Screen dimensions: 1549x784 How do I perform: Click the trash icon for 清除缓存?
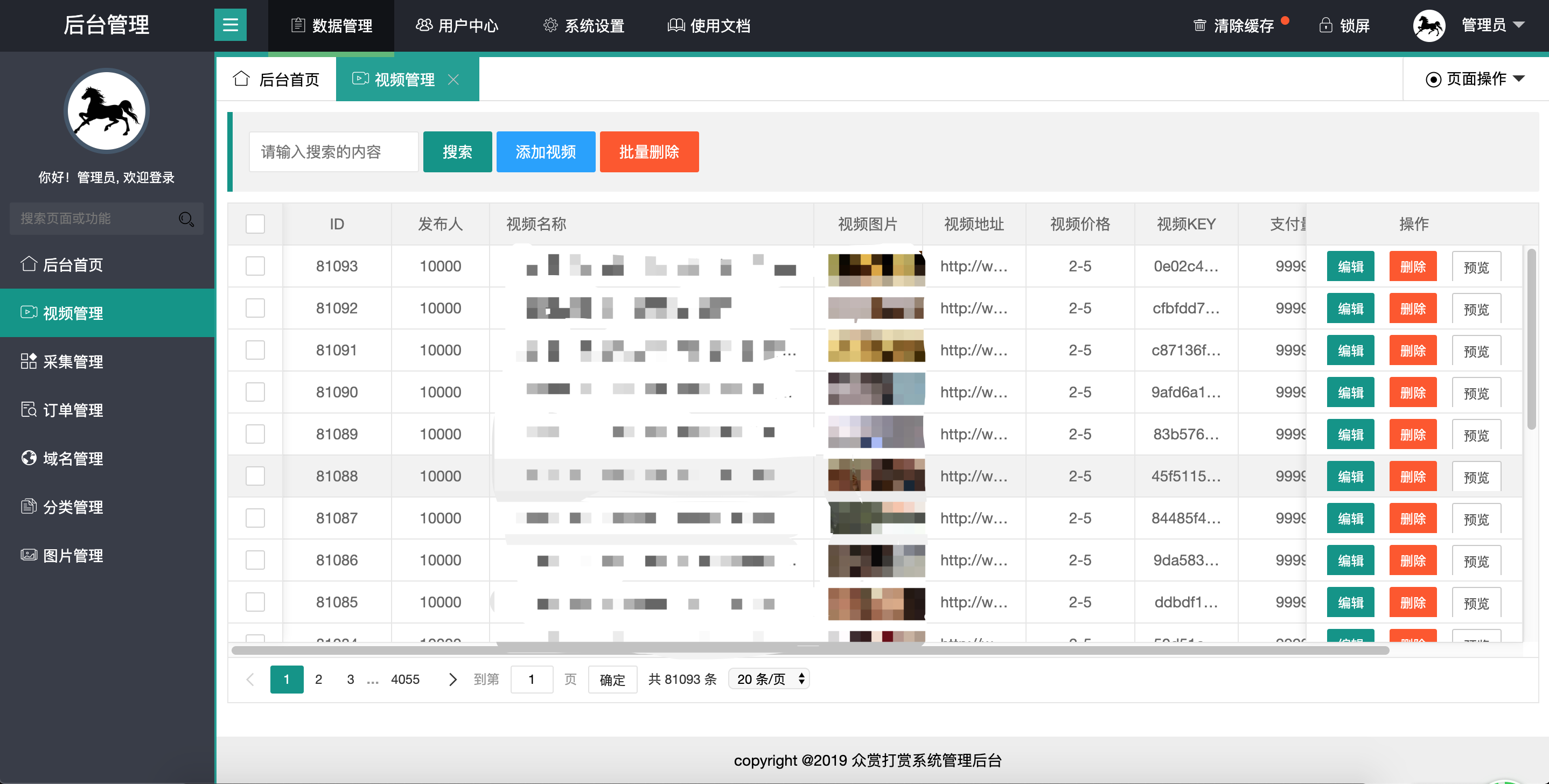1199,25
